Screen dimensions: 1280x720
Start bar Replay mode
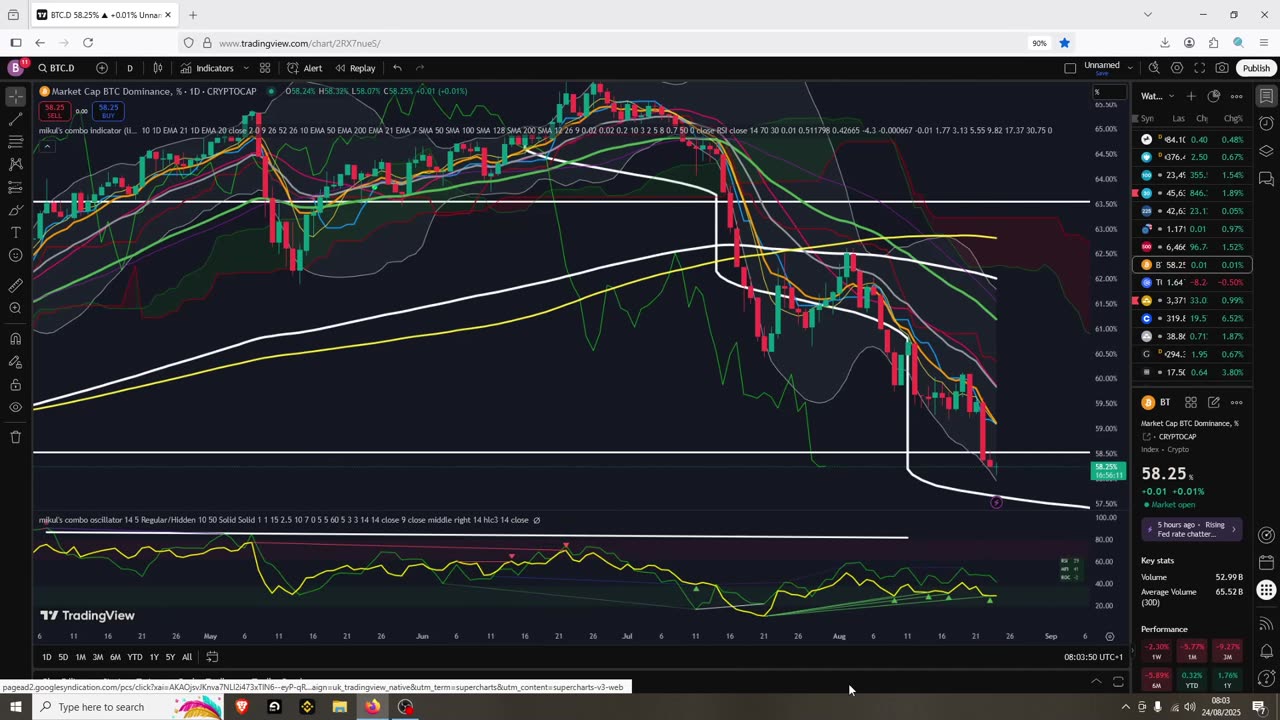point(355,68)
